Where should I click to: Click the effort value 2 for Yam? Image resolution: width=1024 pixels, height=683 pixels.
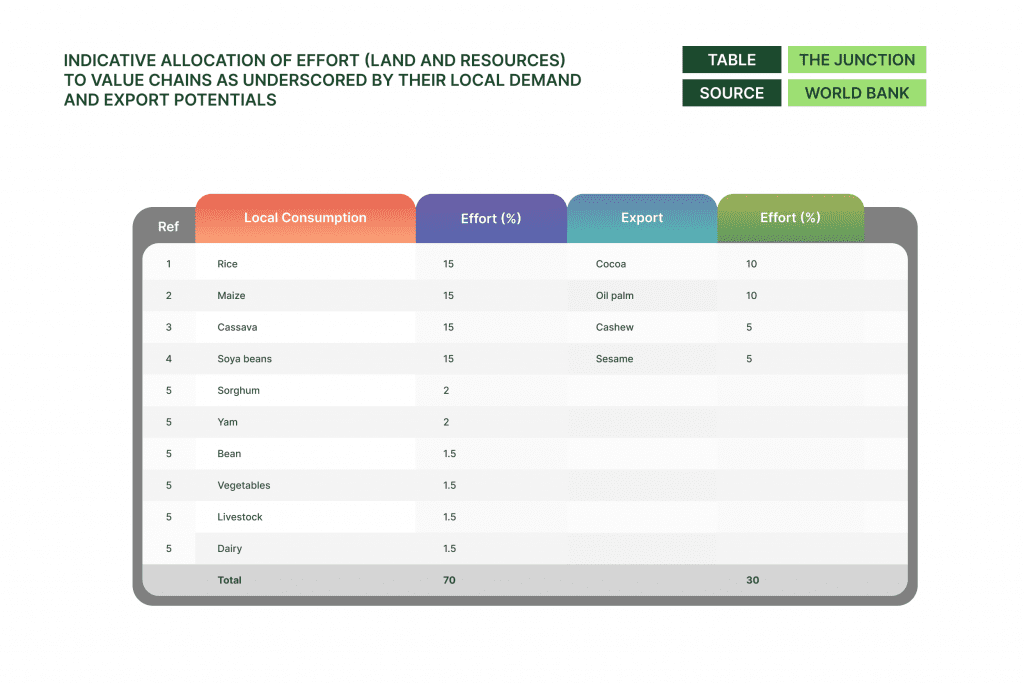(446, 422)
